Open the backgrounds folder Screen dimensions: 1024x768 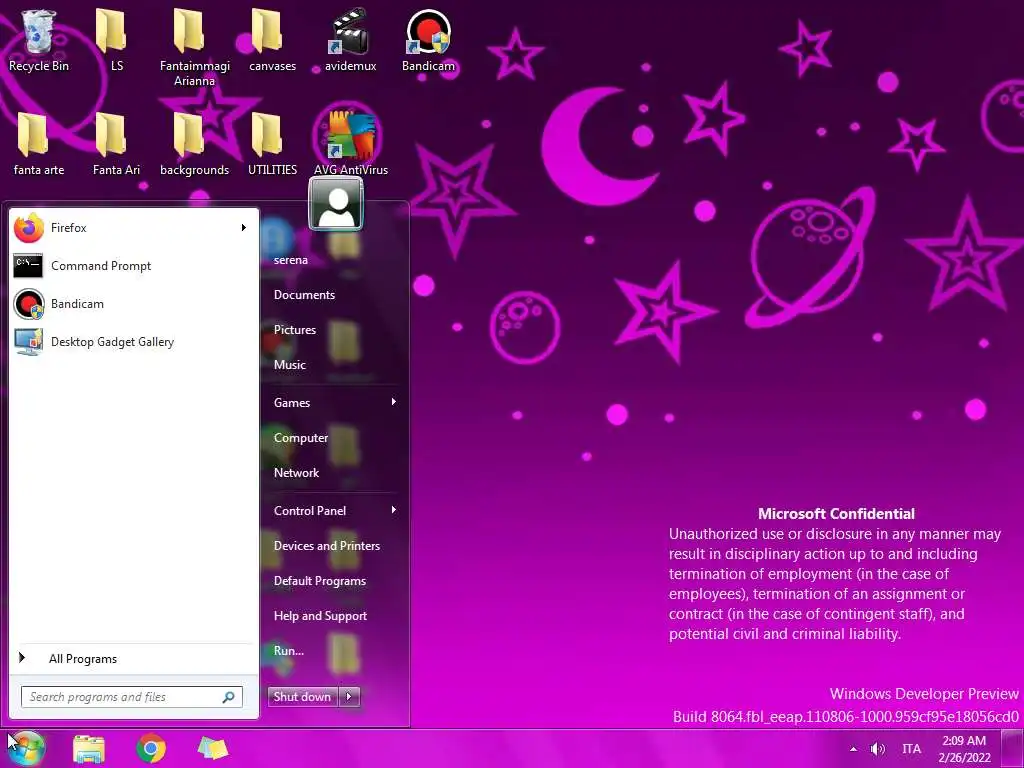pyautogui.click(x=194, y=144)
